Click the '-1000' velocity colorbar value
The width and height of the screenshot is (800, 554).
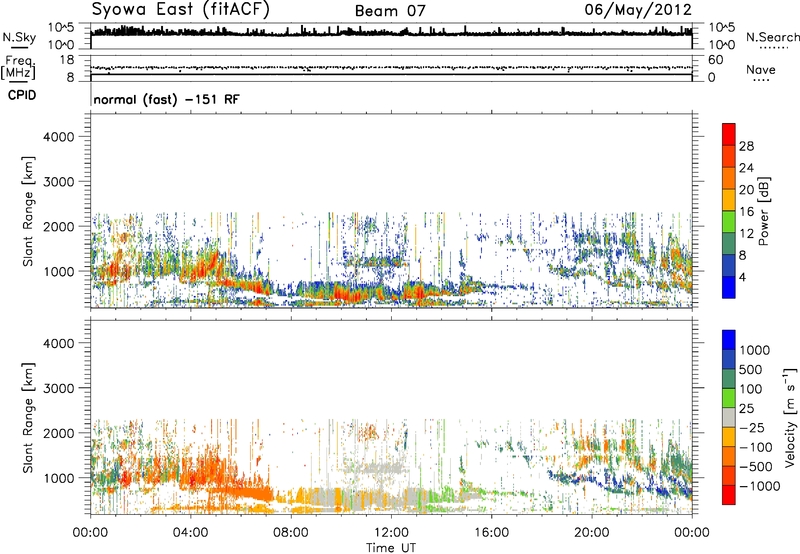point(760,486)
